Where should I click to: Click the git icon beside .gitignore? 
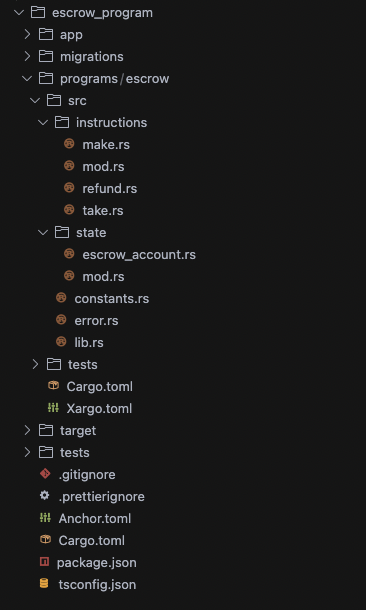[x=45, y=474]
